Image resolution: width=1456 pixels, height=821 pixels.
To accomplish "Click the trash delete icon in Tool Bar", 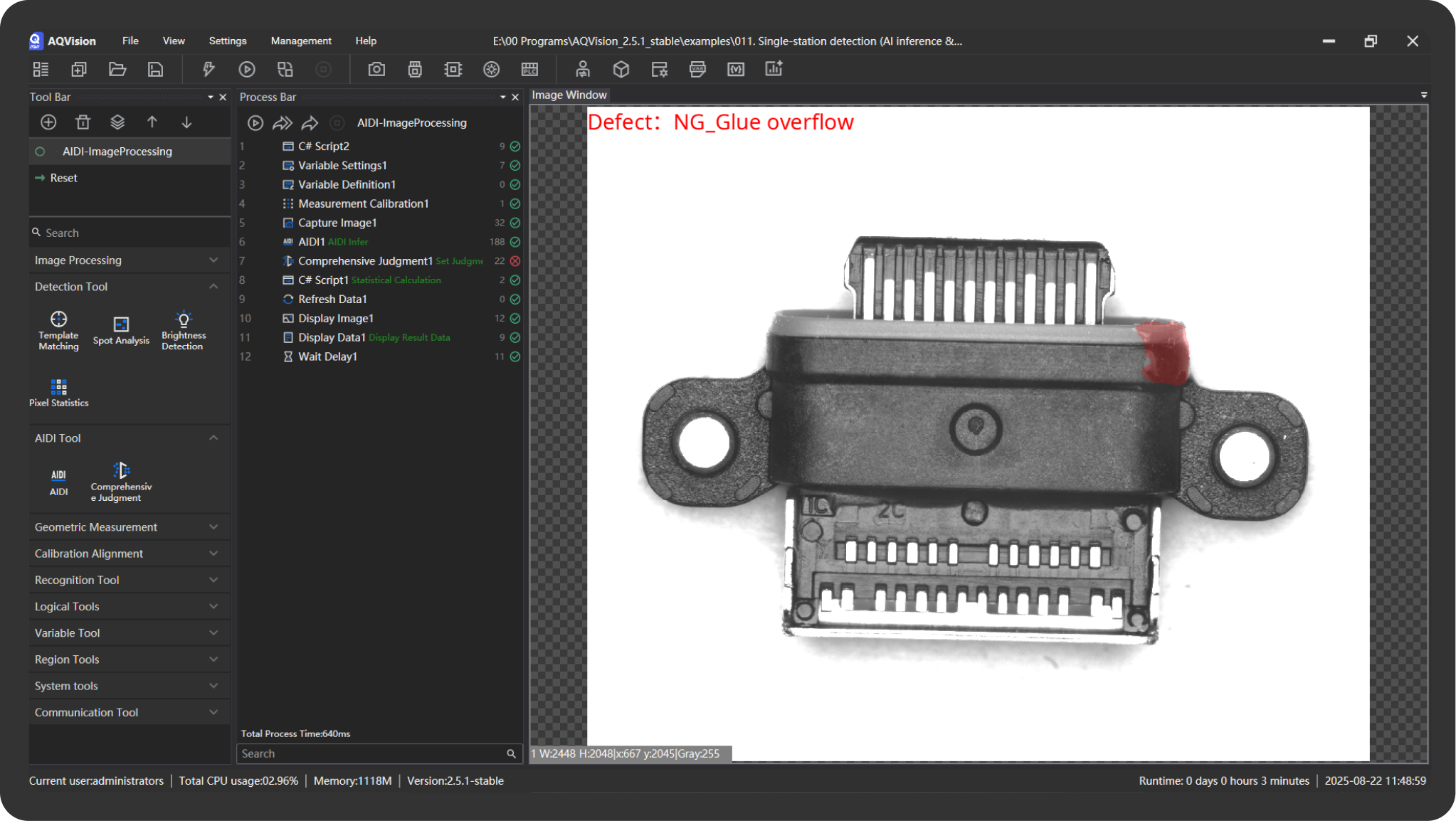I will click(83, 122).
